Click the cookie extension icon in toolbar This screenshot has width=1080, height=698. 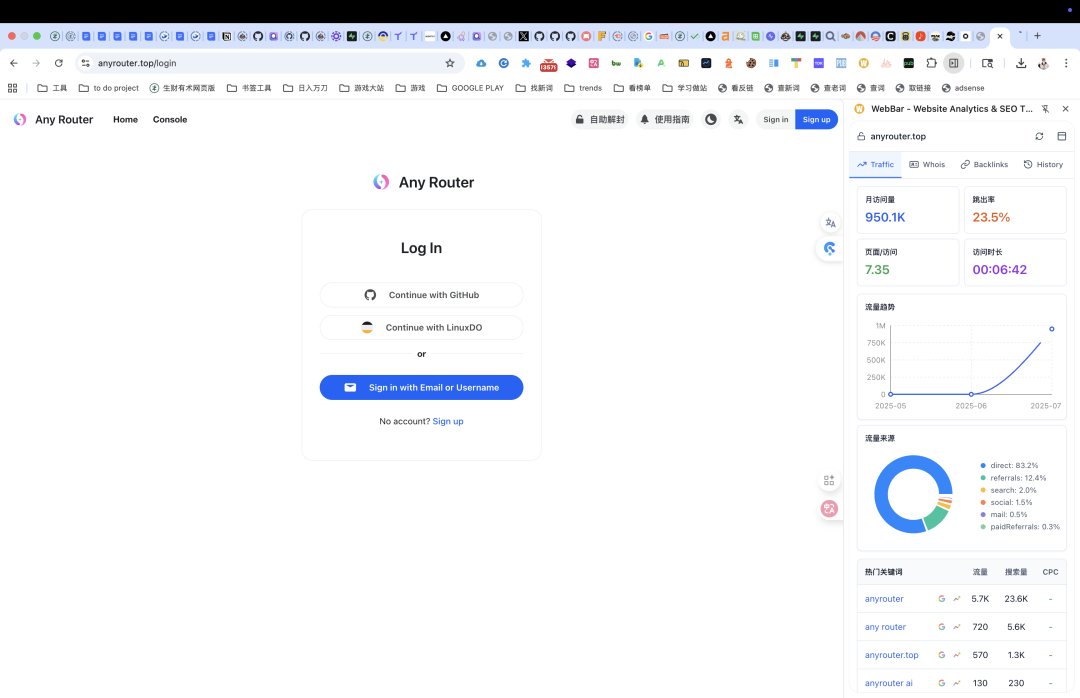click(x=751, y=63)
